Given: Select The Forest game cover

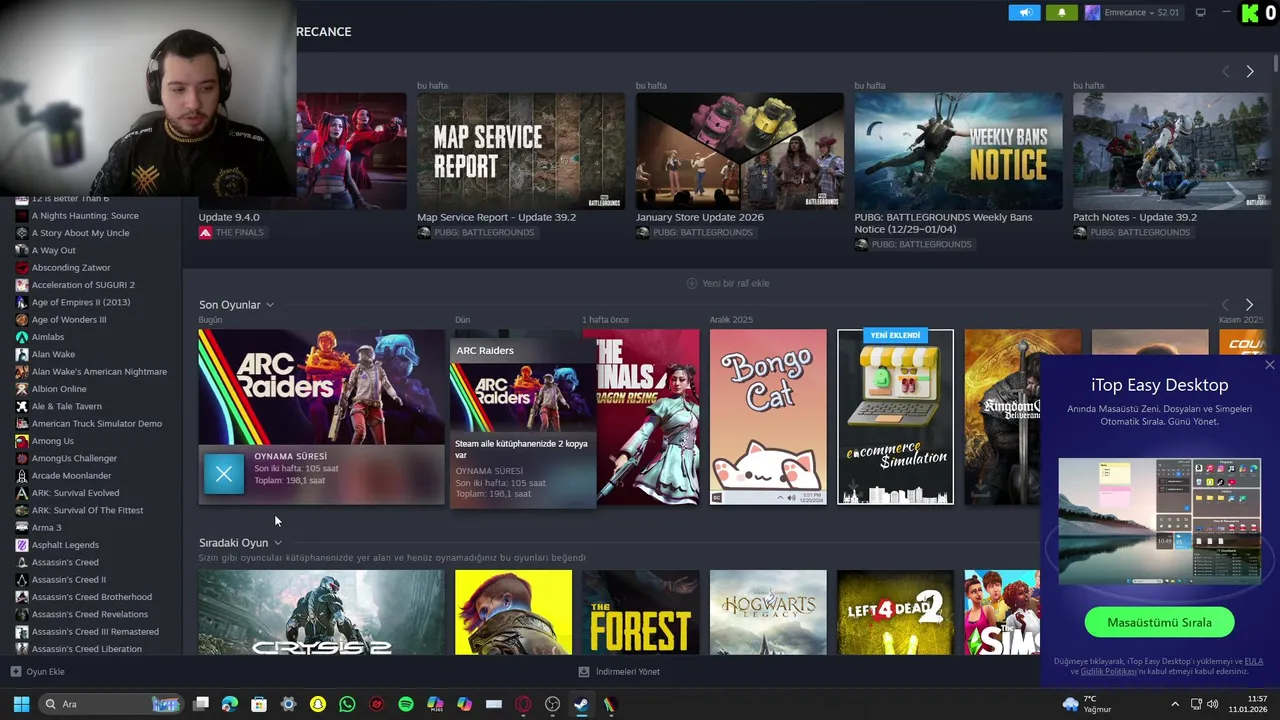Looking at the screenshot, I should tap(641, 612).
